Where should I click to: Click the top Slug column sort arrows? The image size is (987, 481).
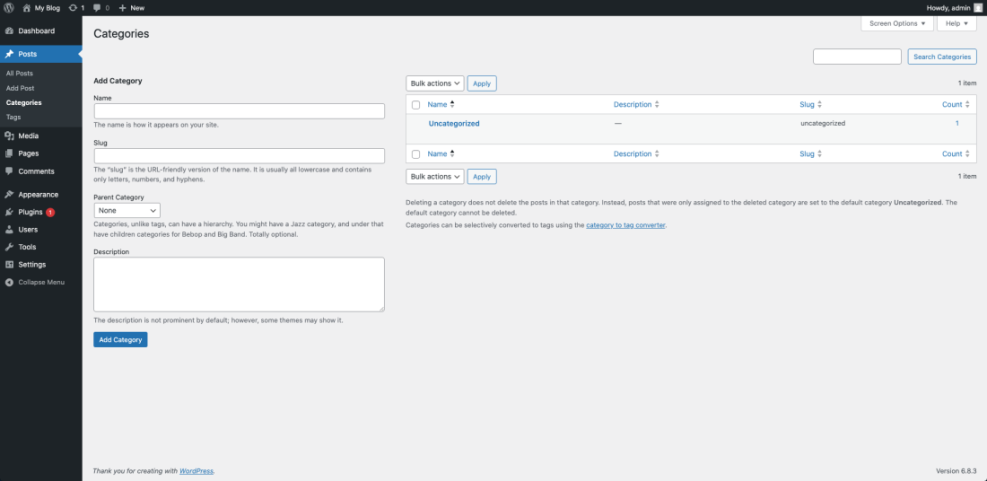tap(820, 105)
